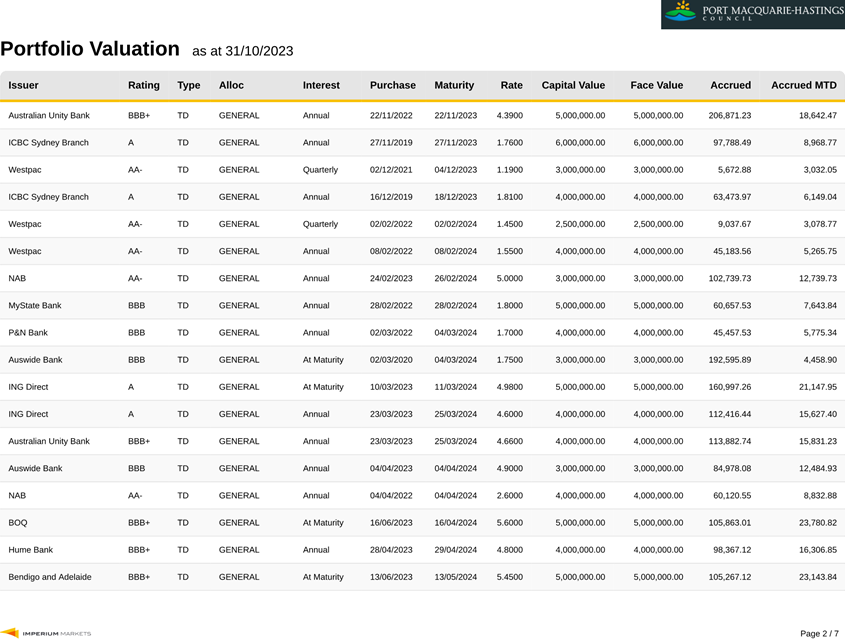
Task: Click the 'as at 31/10/2023' date text
Action: (243, 51)
